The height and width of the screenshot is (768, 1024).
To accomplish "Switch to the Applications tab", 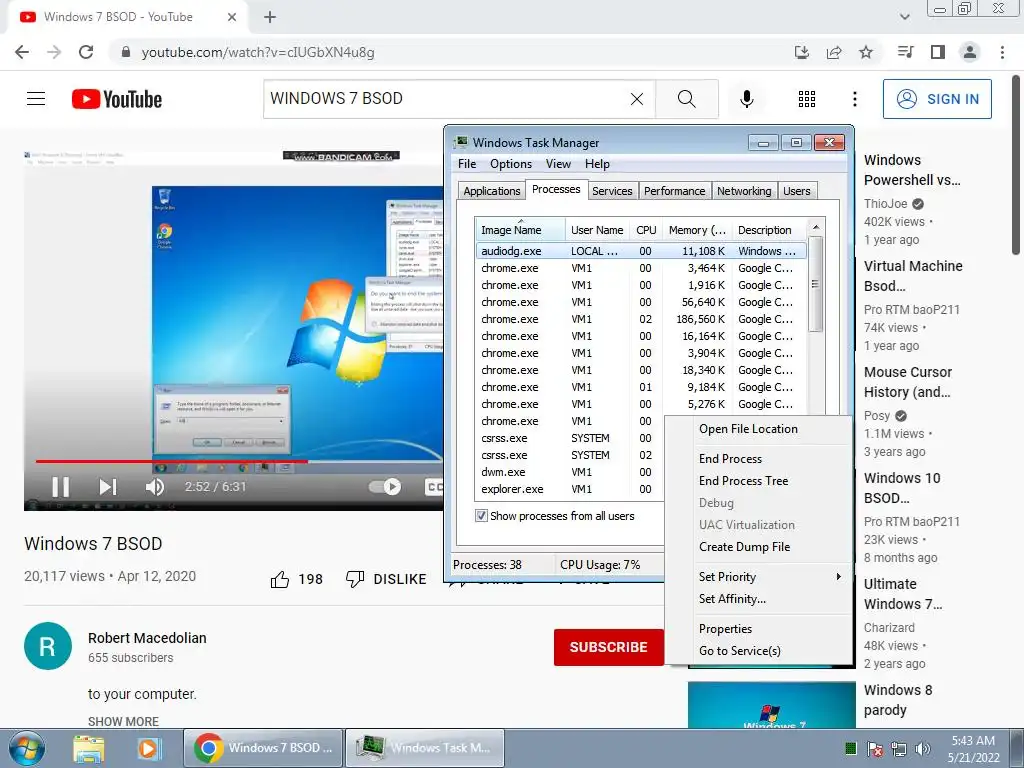I will tap(492, 191).
